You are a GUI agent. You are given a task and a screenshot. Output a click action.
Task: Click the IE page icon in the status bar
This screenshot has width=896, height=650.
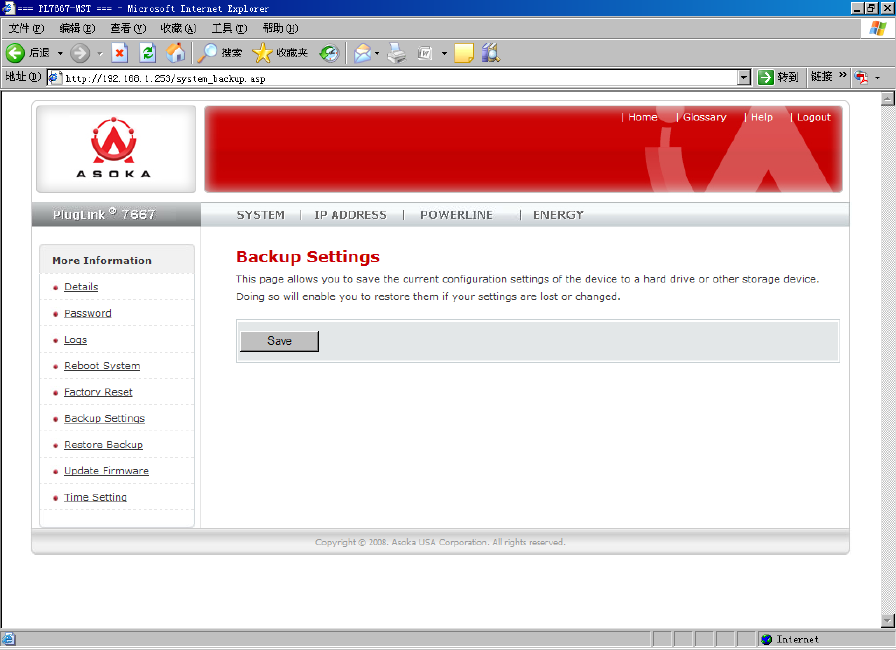pos(8,639)
